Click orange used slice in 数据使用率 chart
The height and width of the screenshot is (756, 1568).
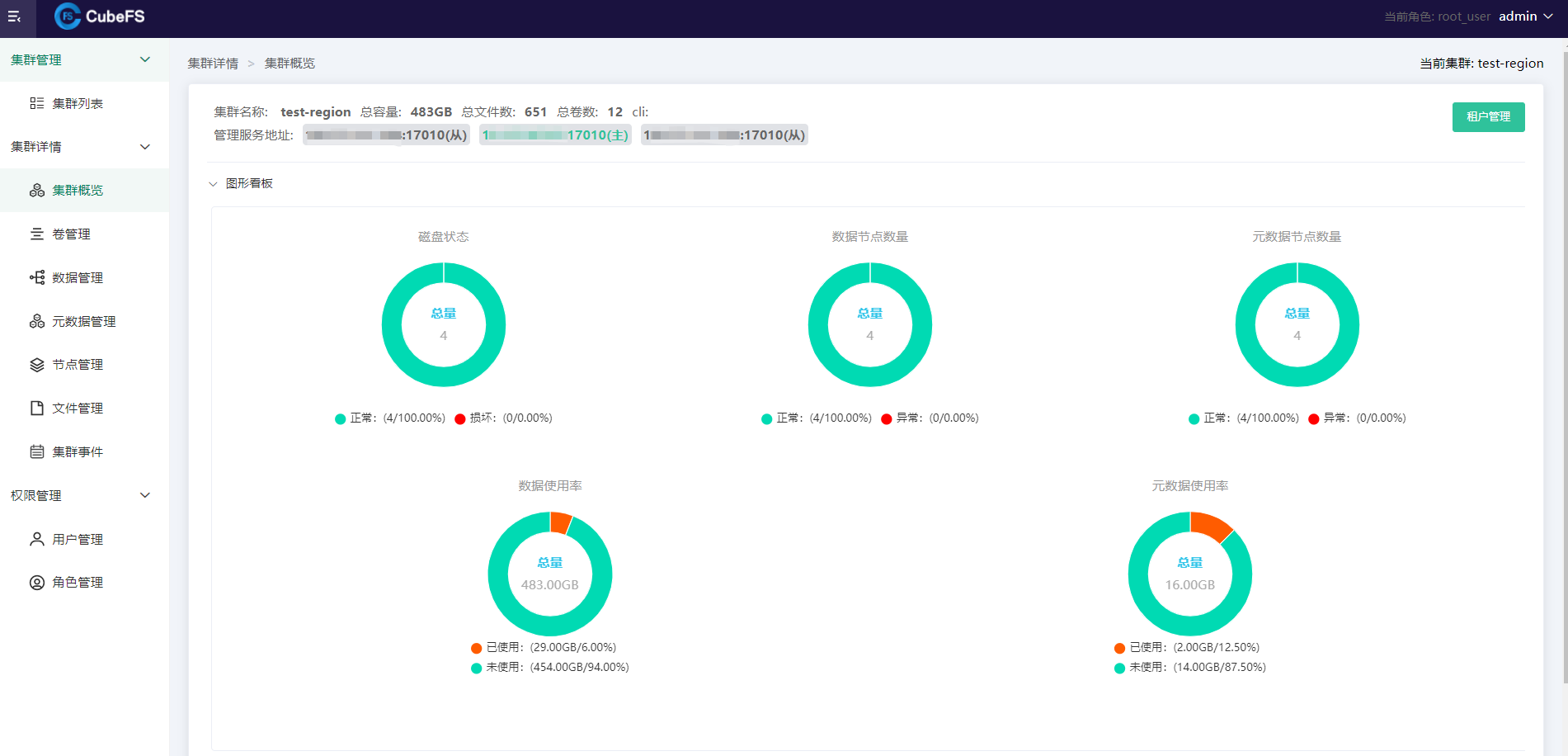click(560, 522)
